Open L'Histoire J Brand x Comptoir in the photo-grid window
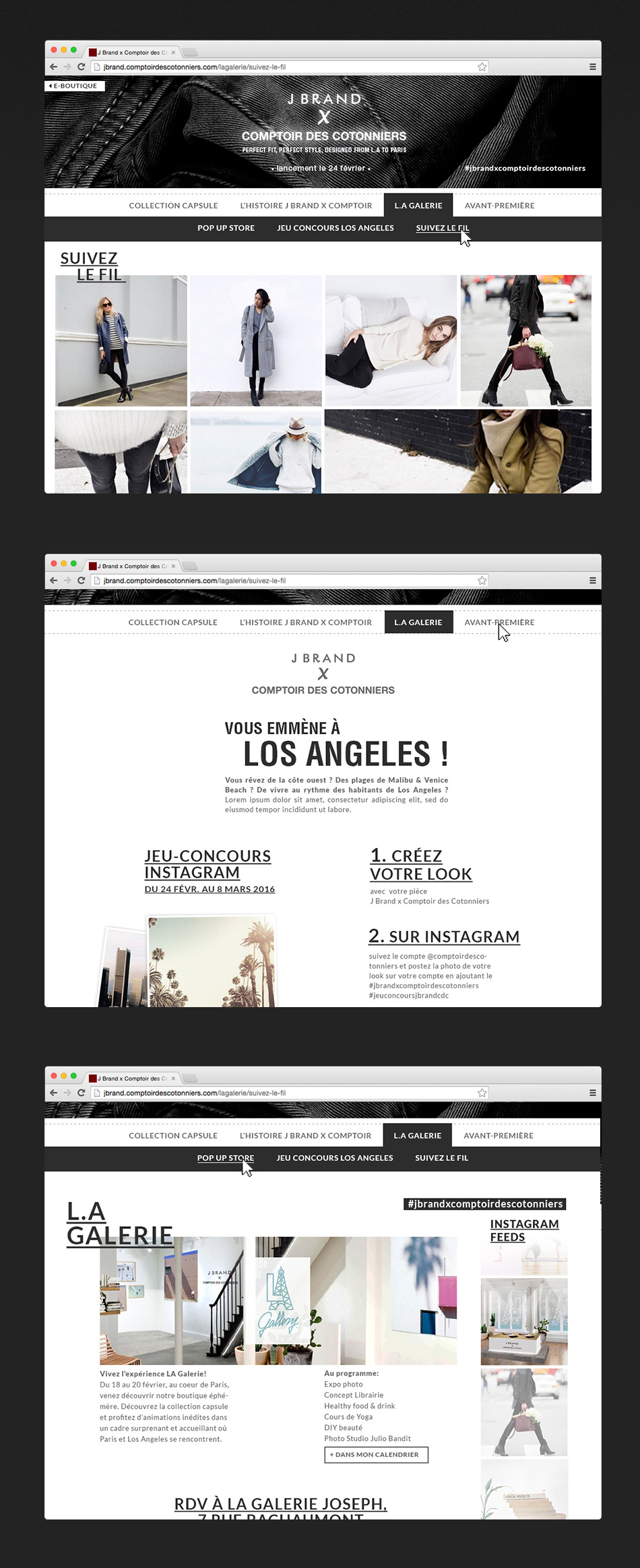Image resolution: width=640 pixels, height=1568 pixels. point(306,206)
